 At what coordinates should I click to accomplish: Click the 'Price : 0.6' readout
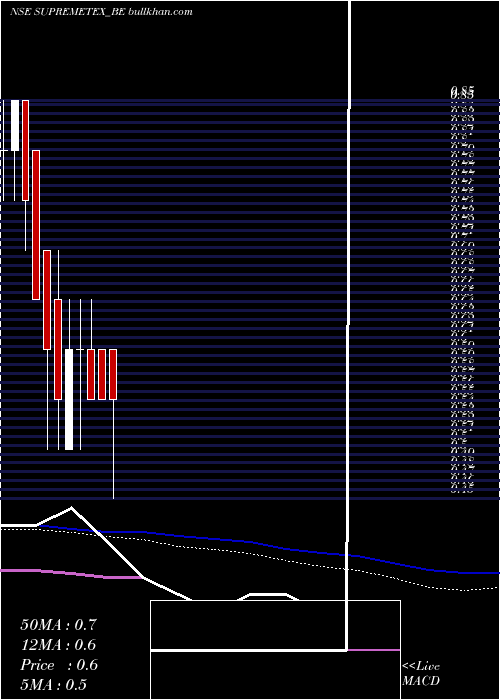tap(58, 665)
